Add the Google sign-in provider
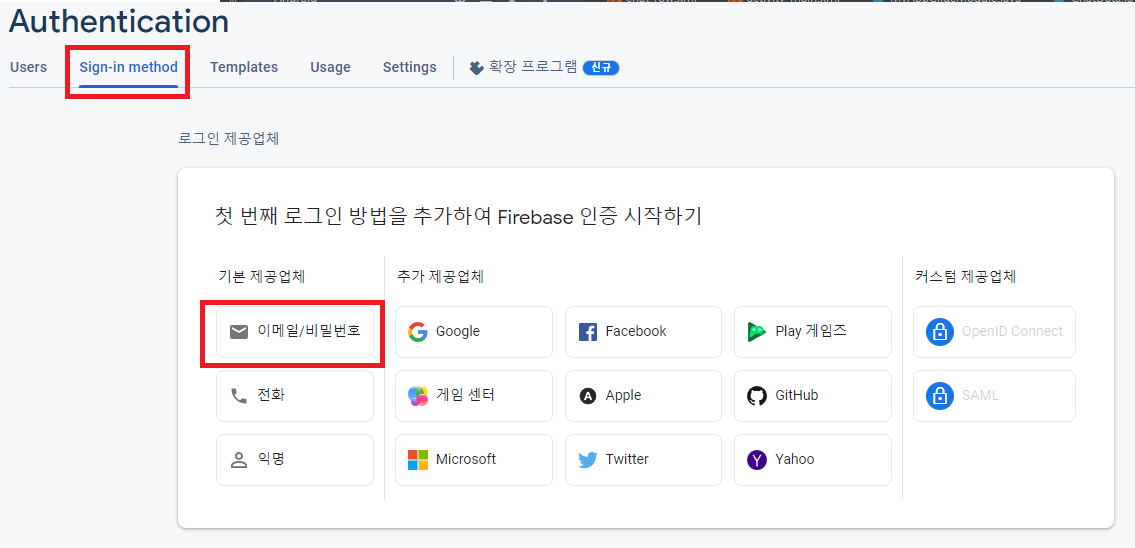 pyautogui.click(x=473, y=332)
